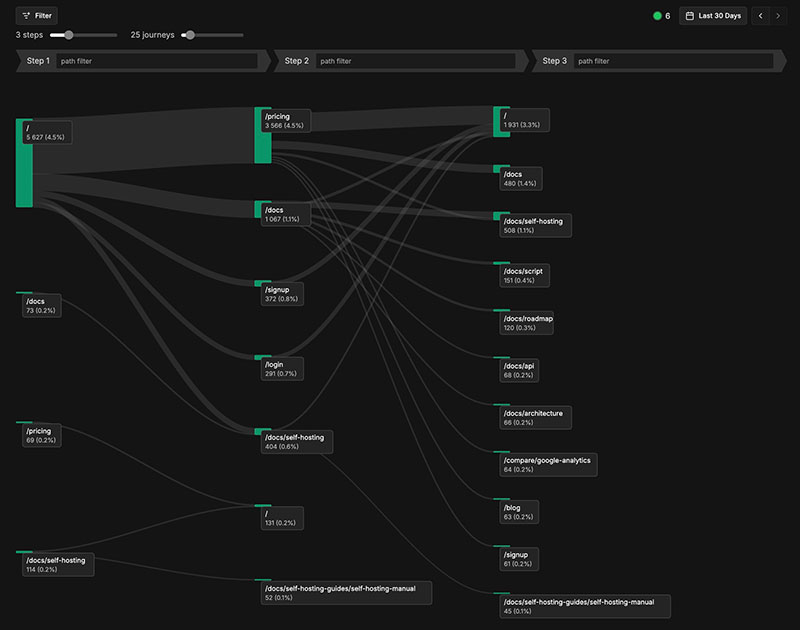The height and width of the screenshot is (630, 800).
Task: Open the Last 30 Days date picker
Action: pos(713,16)
